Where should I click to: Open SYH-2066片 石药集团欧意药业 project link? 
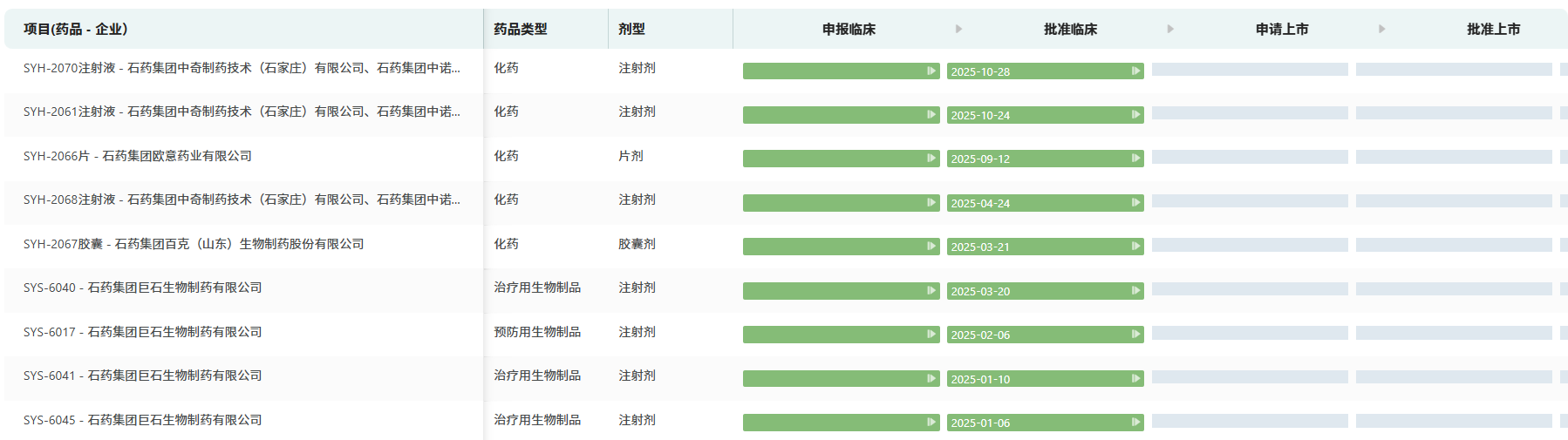[x=138, y=156]
